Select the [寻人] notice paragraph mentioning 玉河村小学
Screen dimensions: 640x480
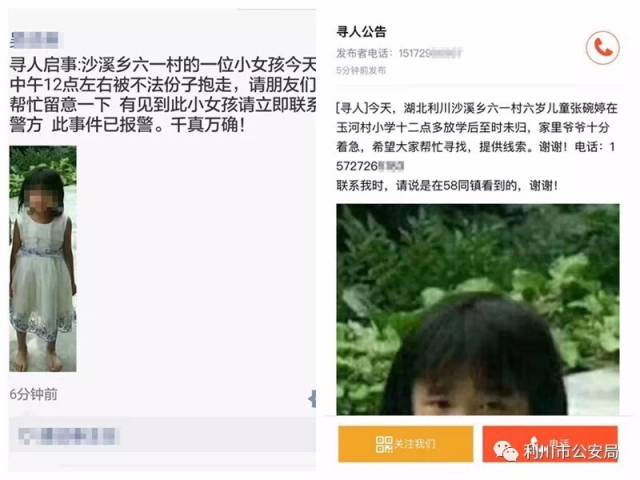477,137
